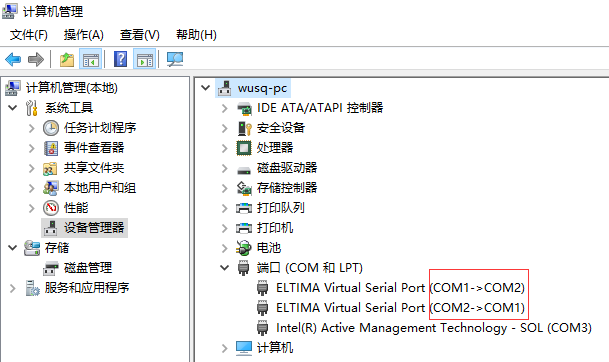
Task: Click the Back arrow toolbar button
Action: tap(13, 59)
